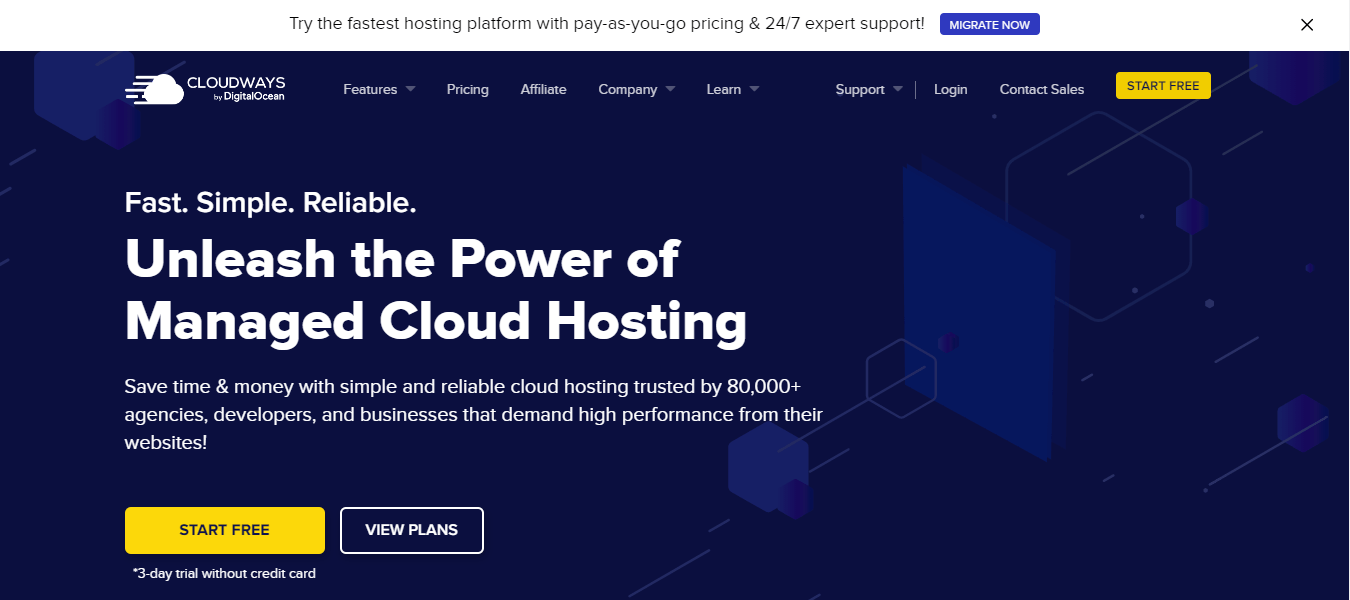The image size is (1350, 600).
Task: Click the hero START FREE button
Action: 224,530
